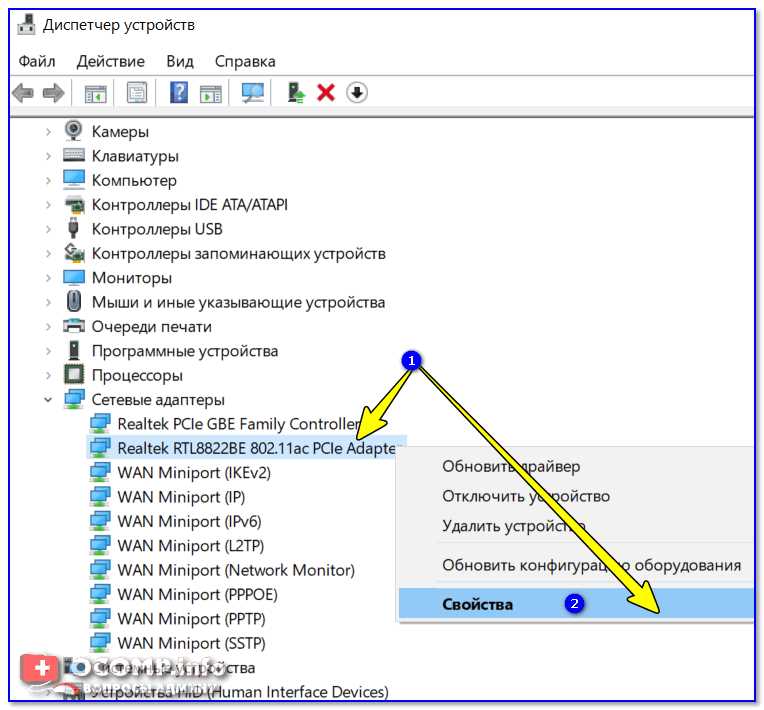Image resolution: width=764 pixels, height=710 pixels.
Task: Open the Файл menu
Action: (x=37, y=61)
